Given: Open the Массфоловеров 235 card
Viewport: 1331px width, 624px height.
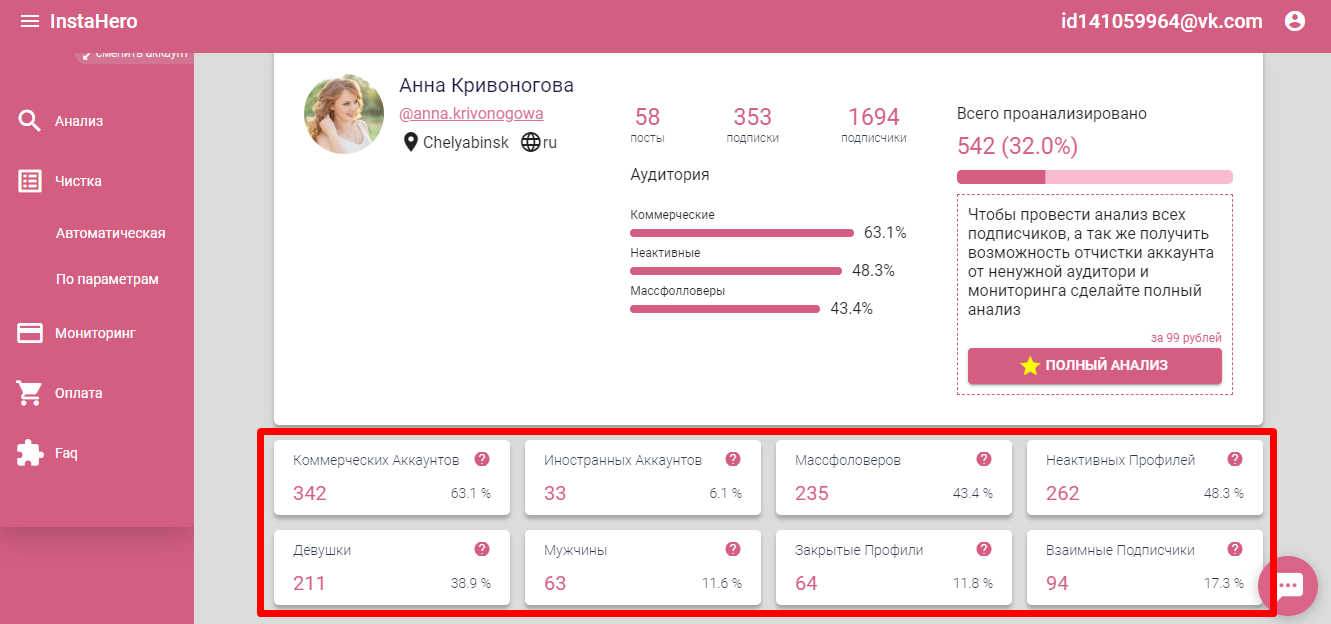Looking at the screenshot, I should (x=894, y=477).
